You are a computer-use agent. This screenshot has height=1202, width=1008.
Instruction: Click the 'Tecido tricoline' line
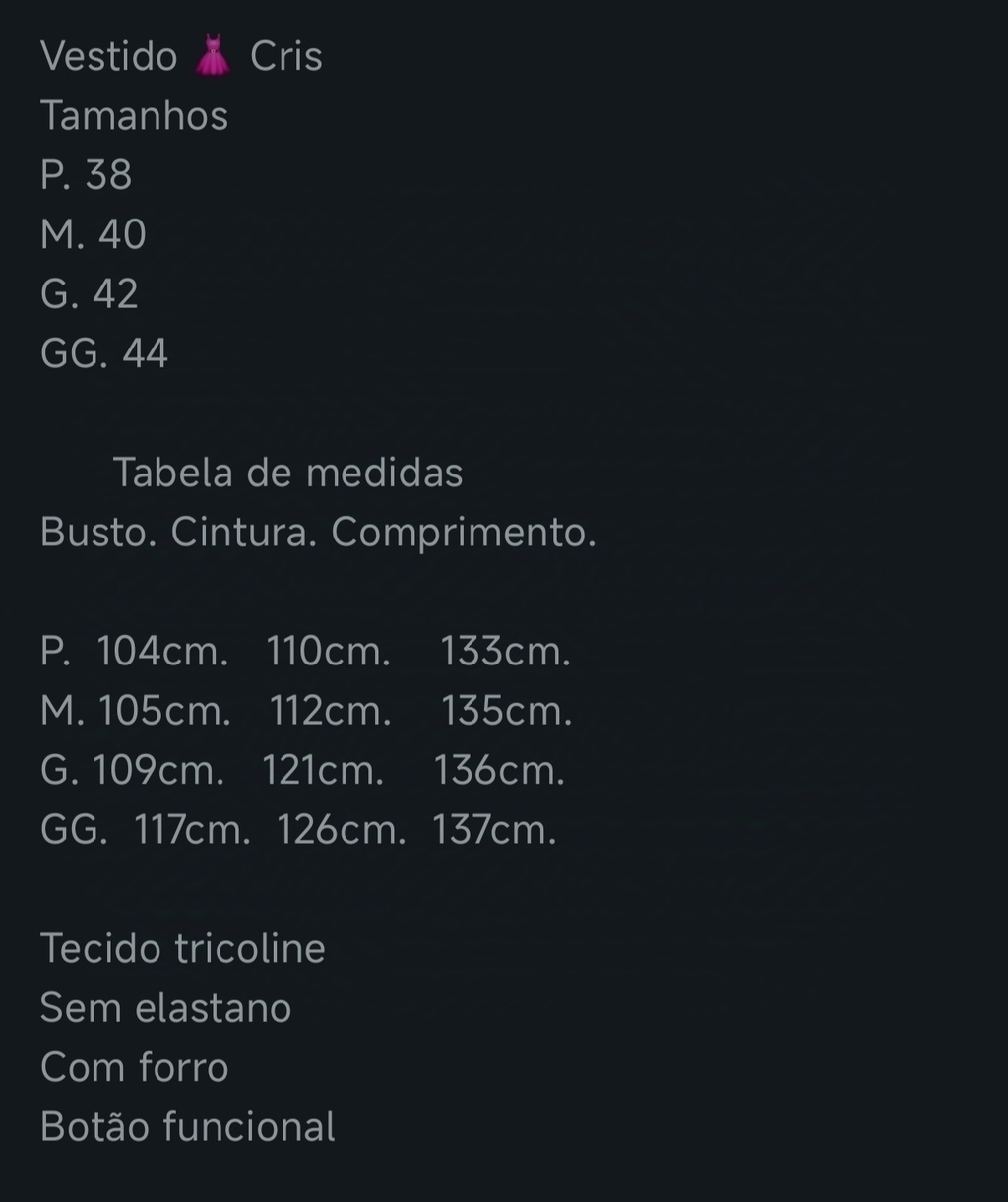click(183, 949)
